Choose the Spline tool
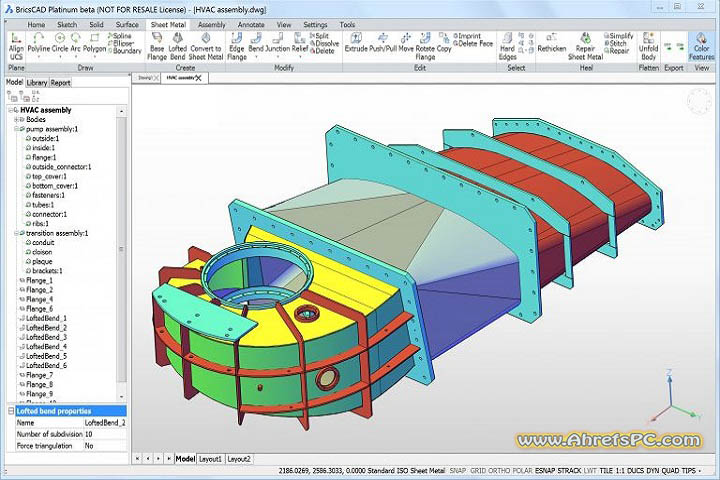 [119, 35]
